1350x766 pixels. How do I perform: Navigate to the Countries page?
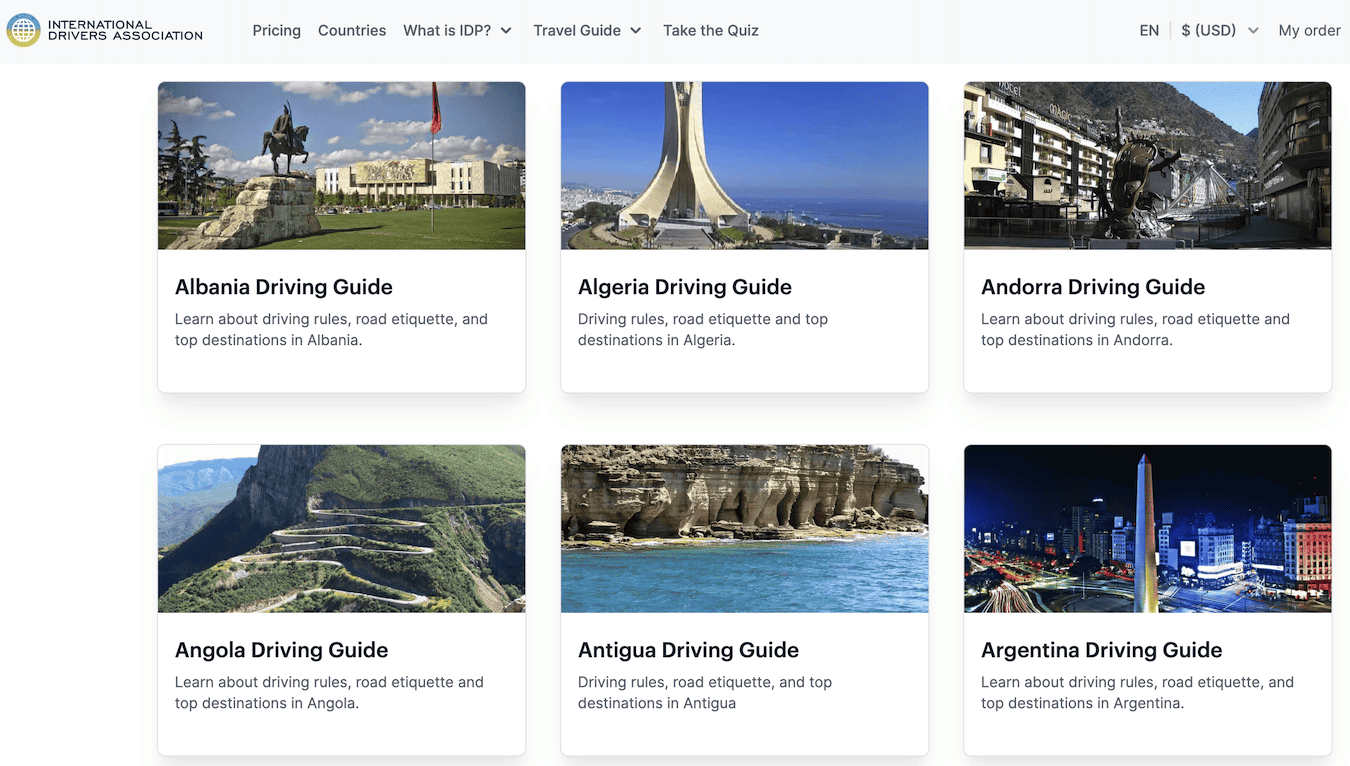coord(352,30)
